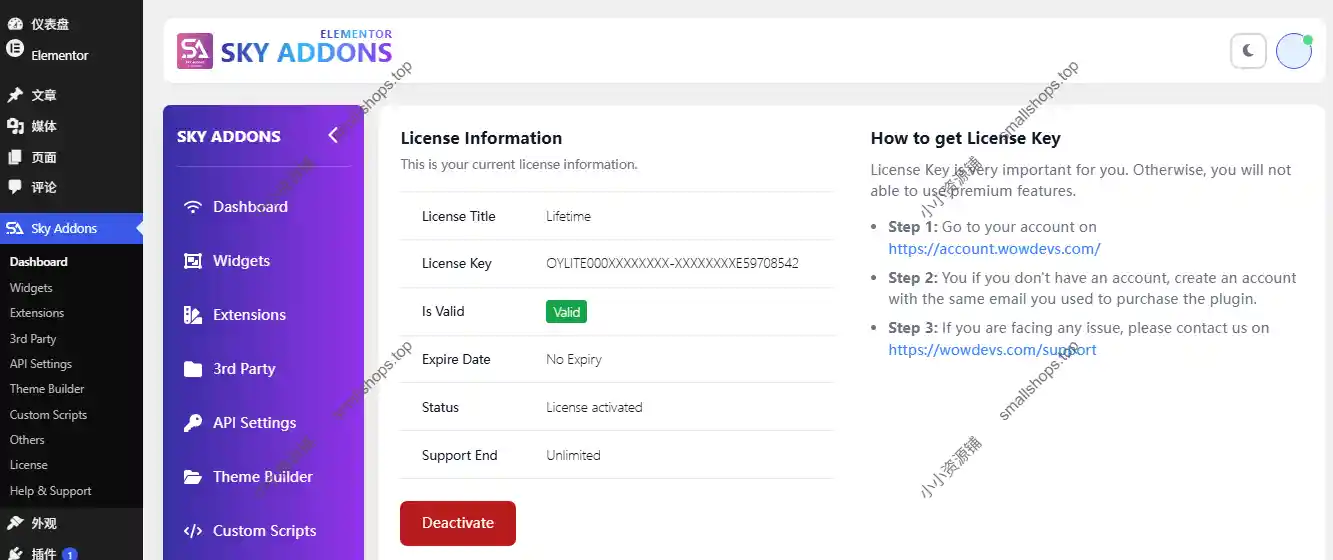Click the Sky Addons SA icon in WordPress menu
This screenshot has width=1333, height=560.
pos(15,228)
